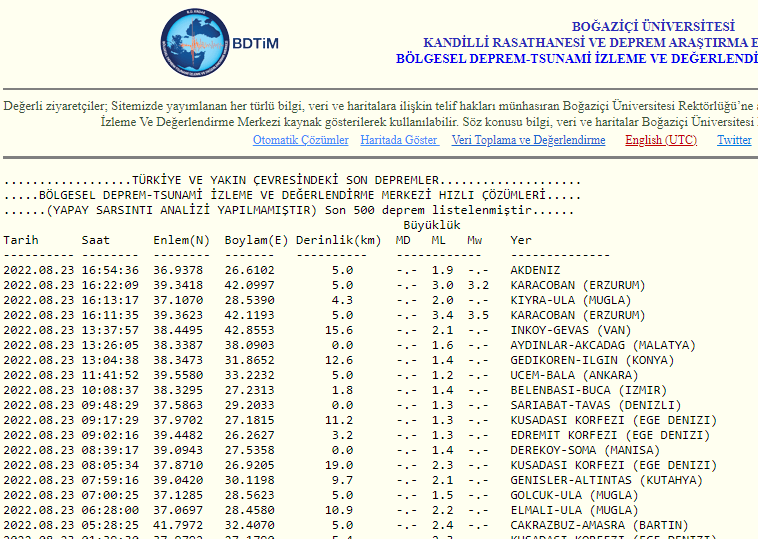Click the Kandilli Rasathanesi heading line
Image resolution: width=758 pixels, height=539 pixels.
[x=590, y=42]
